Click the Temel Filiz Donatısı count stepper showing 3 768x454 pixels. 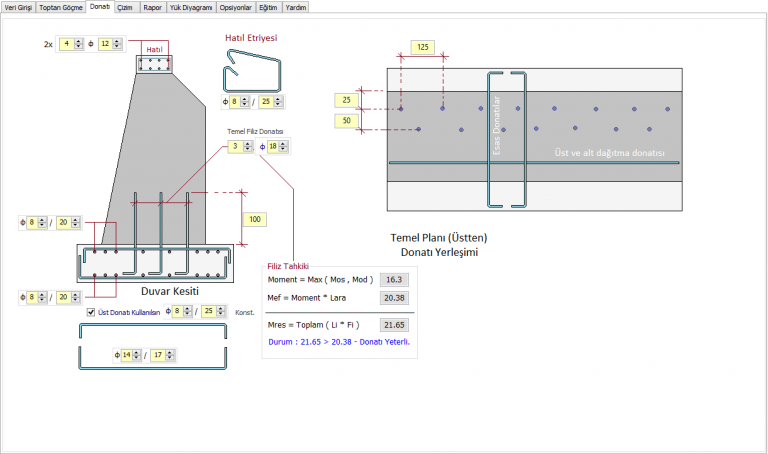240,146
